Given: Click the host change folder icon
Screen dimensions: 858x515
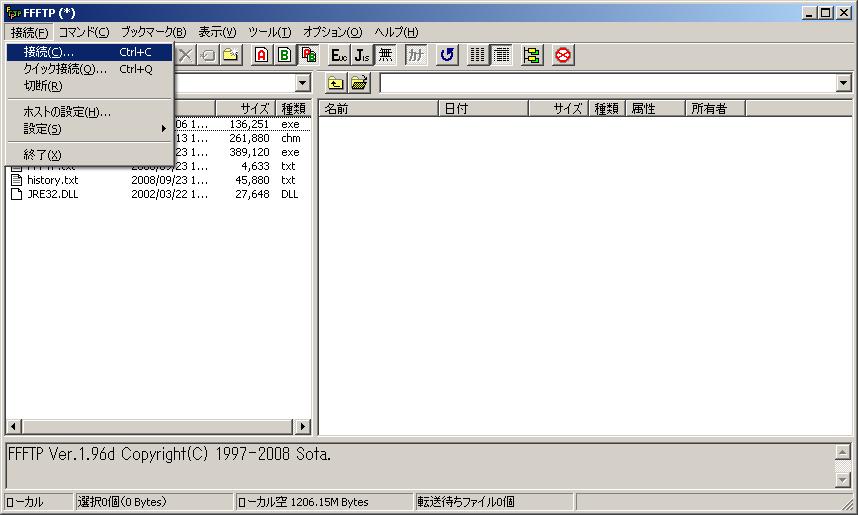Looking at the screenshot, I should (359, 83).
